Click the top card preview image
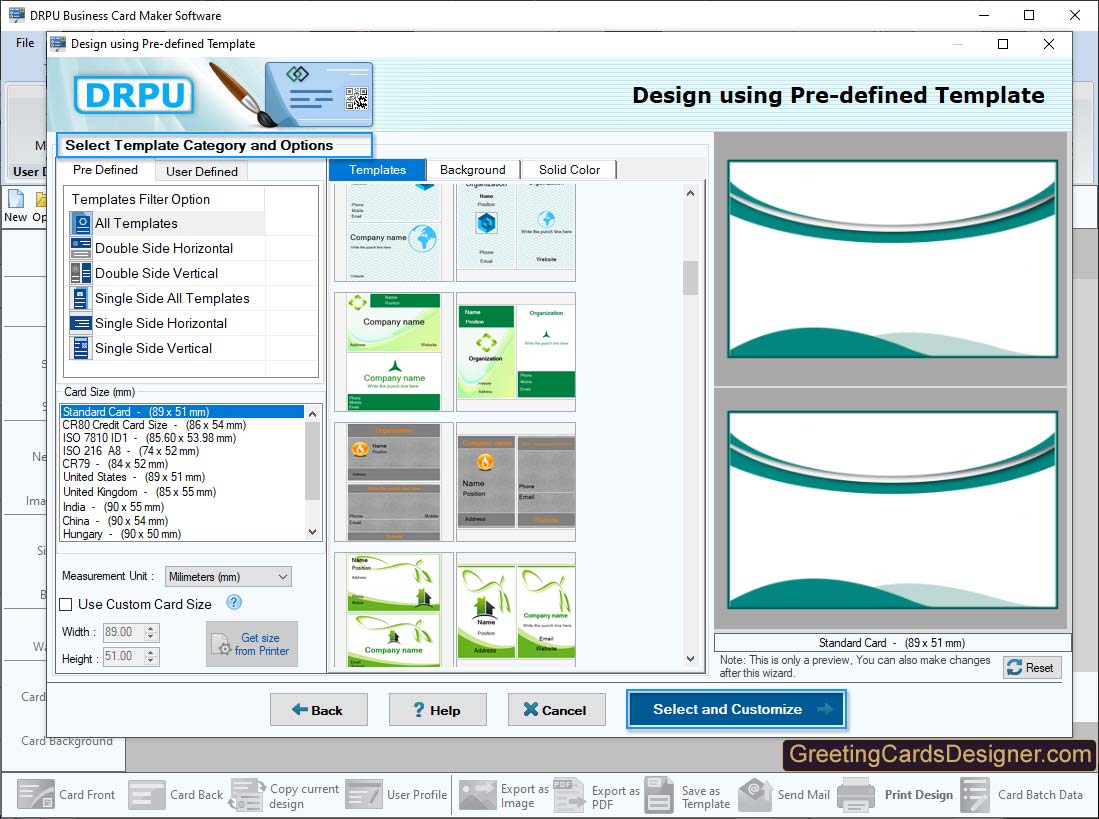Viewport: 1099px width, 819px height. pos(892,259)
